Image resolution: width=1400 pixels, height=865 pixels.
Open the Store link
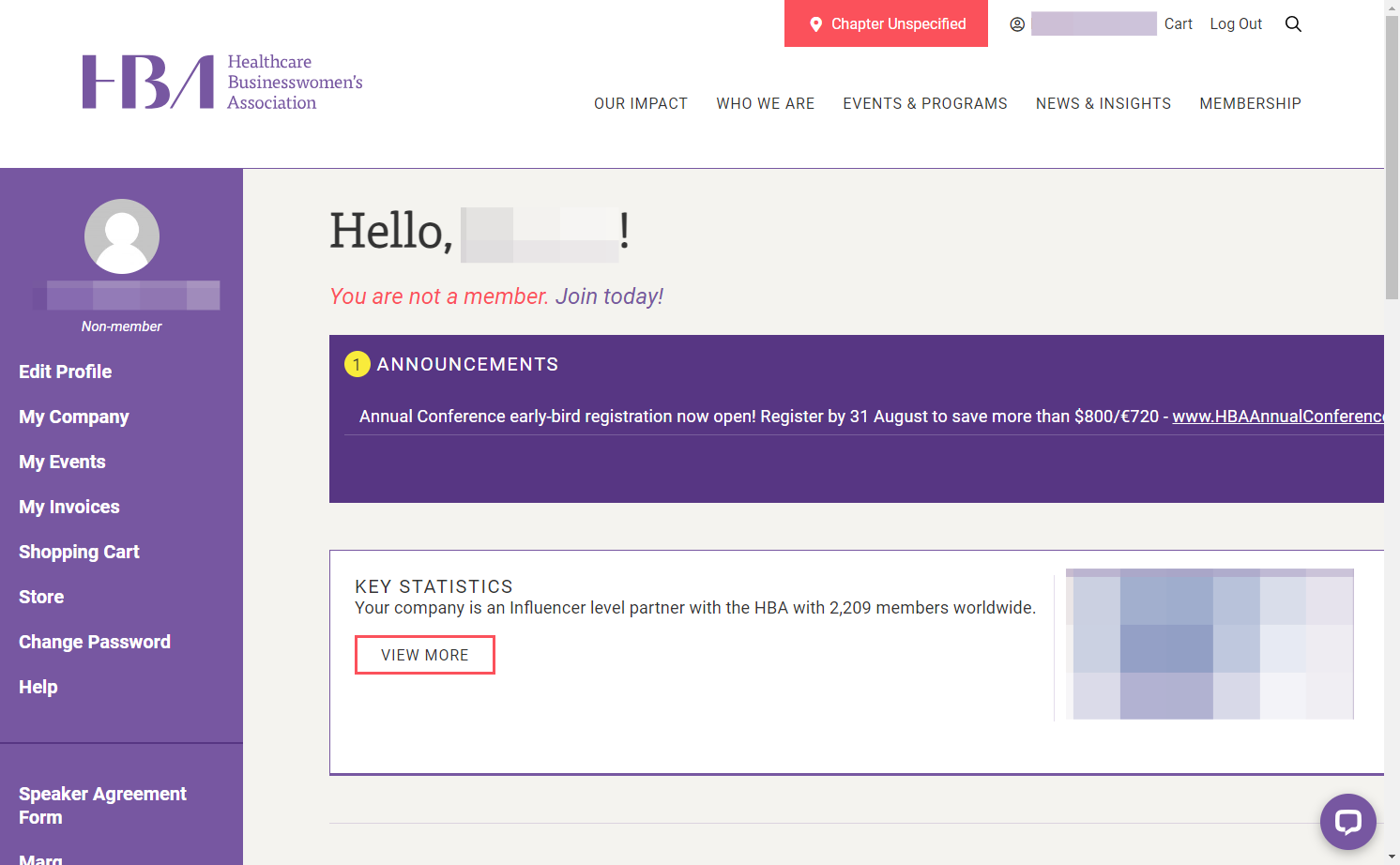click(41, 597)
